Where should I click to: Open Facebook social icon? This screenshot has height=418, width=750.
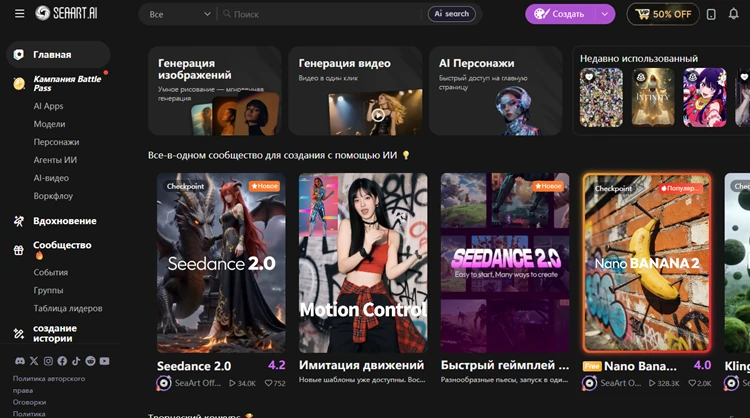pos(62,361)
